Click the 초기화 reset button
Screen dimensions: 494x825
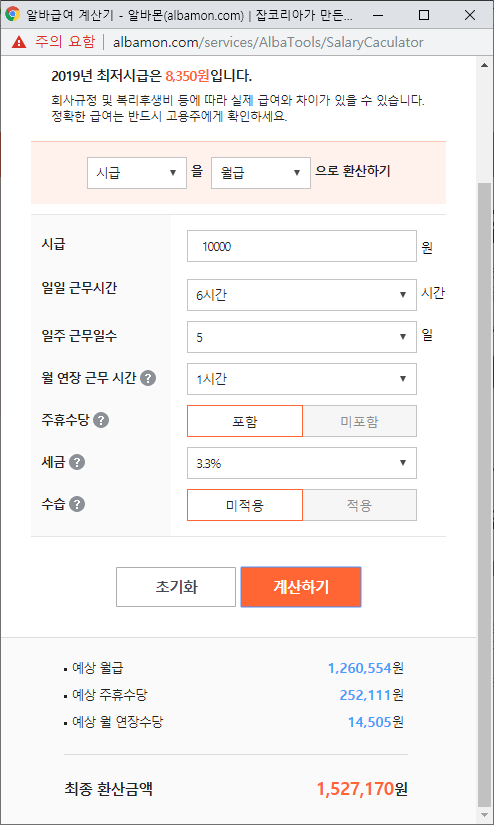176,587
